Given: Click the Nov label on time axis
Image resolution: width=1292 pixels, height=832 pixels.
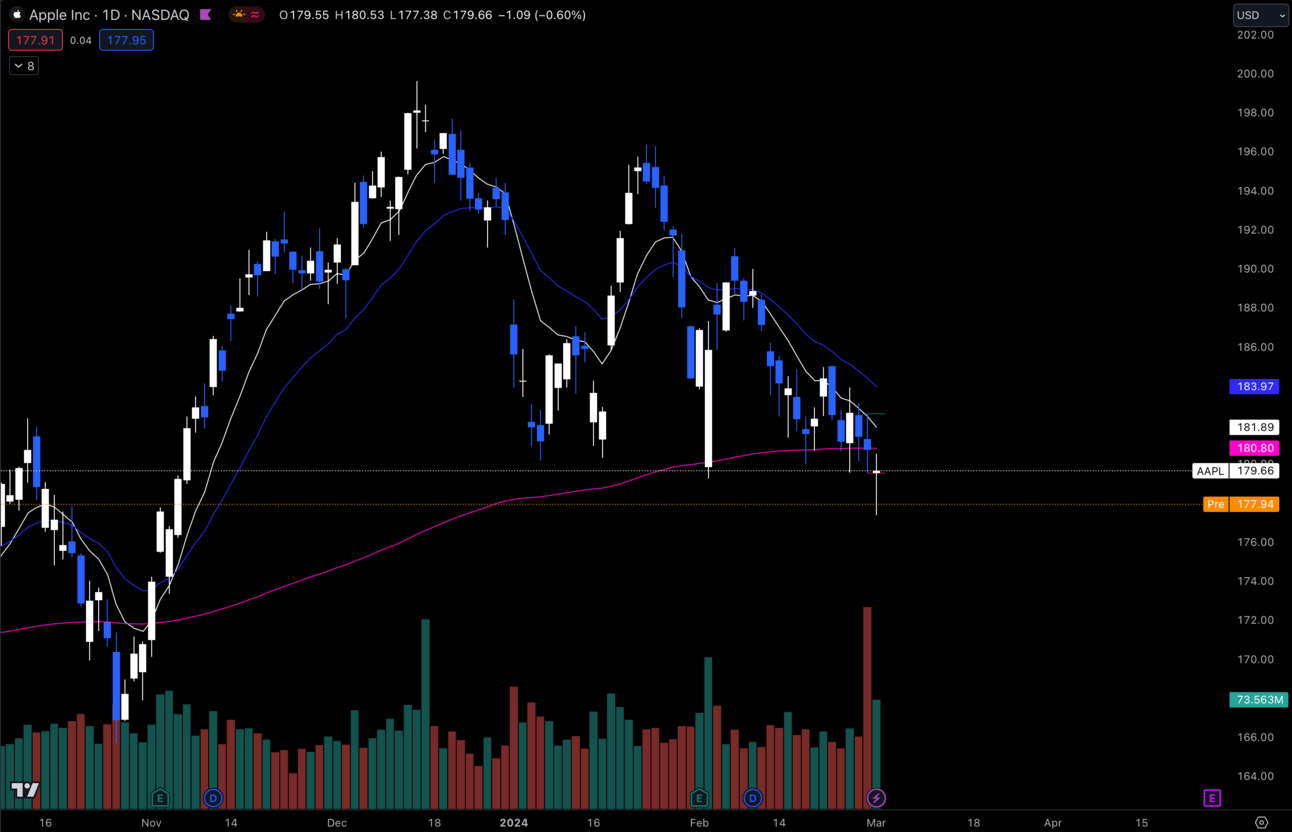Looking at the screenshot, I should click(151, 823).
